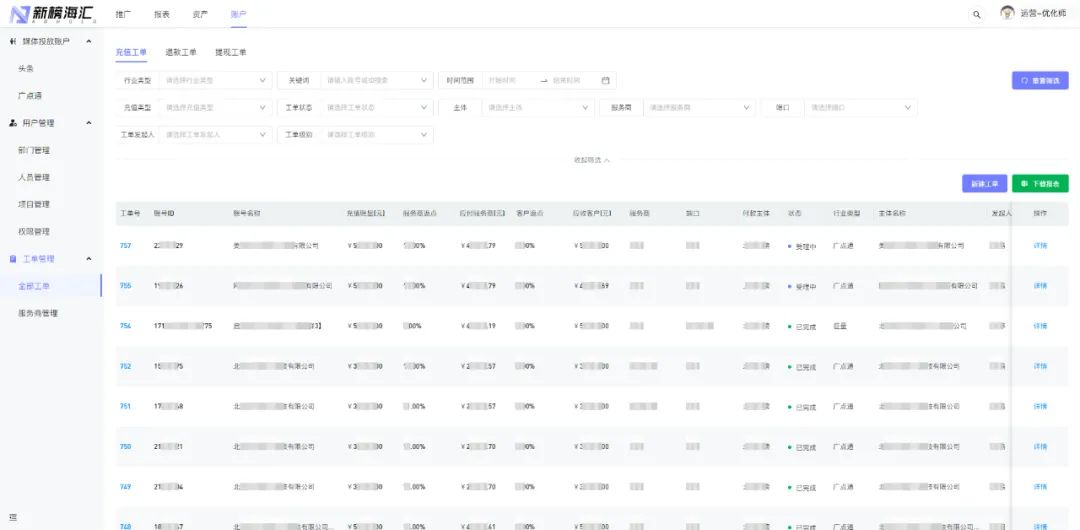Open work order 749 link
Viewport: 1080px width, 530px height.
[x=125, y=487]
